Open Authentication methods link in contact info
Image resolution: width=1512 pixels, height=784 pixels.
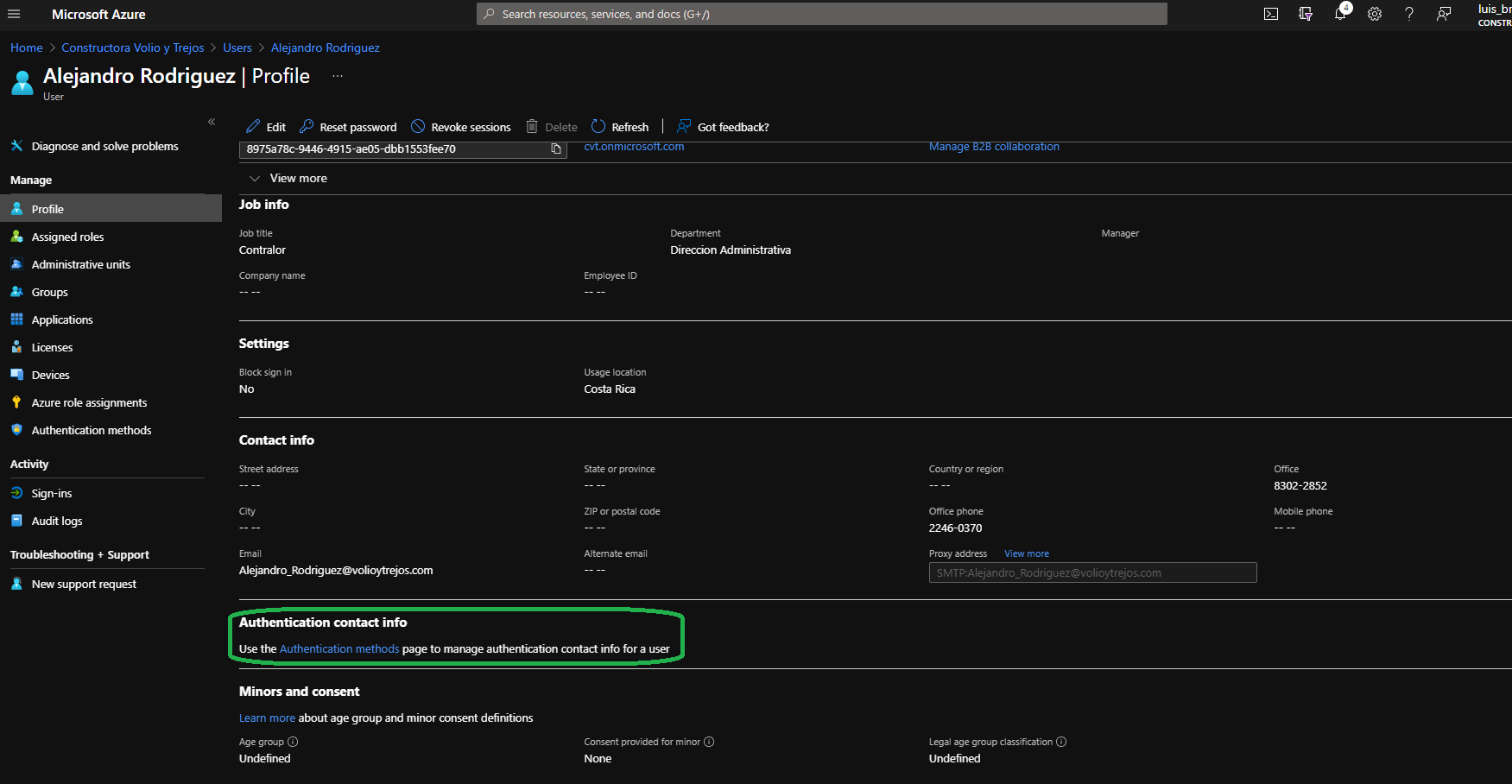(x=339, y=648)
